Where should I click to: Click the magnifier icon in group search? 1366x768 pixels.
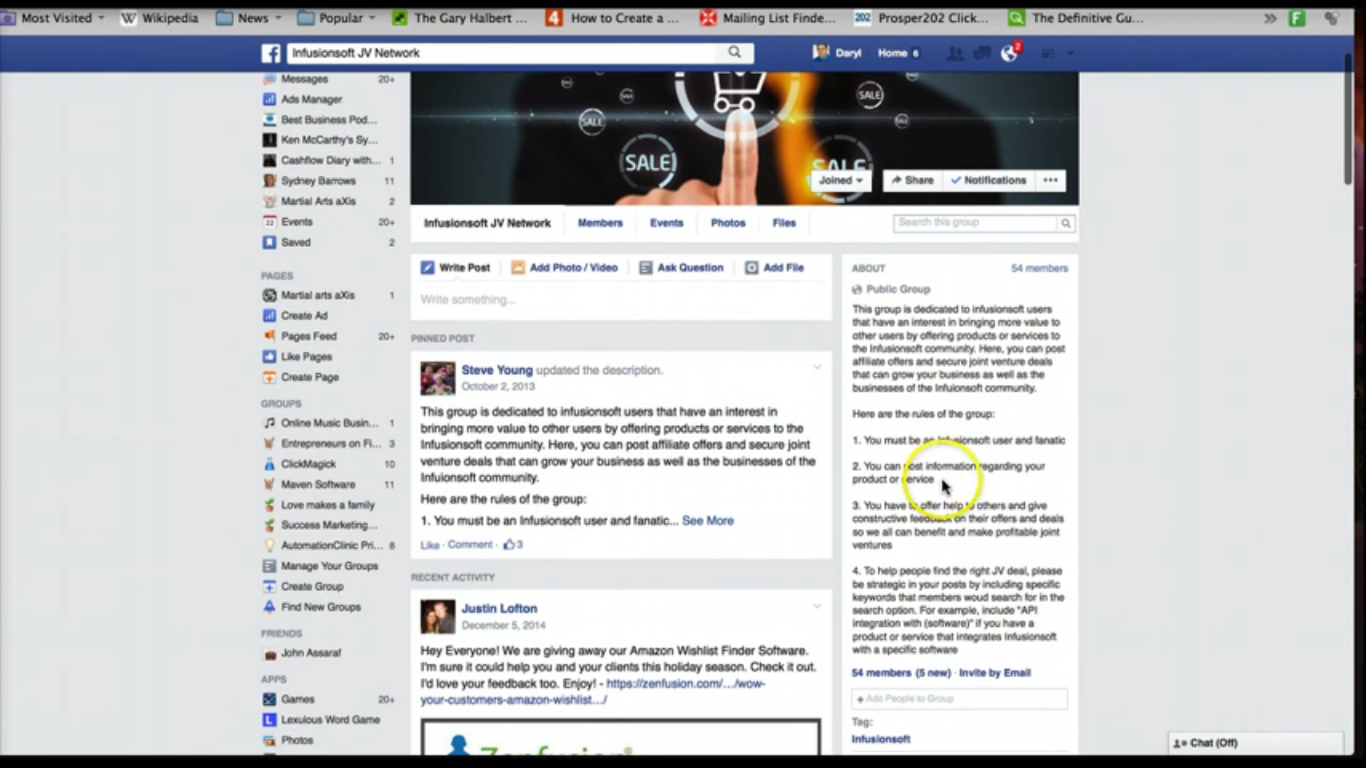tap(1066, 223)
